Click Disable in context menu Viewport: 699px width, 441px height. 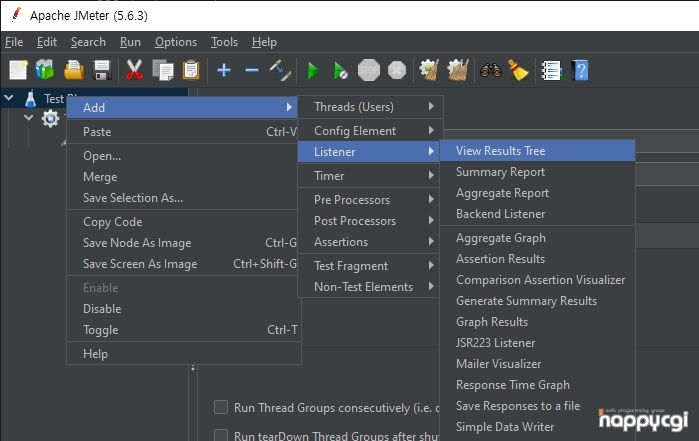(184, 309)
